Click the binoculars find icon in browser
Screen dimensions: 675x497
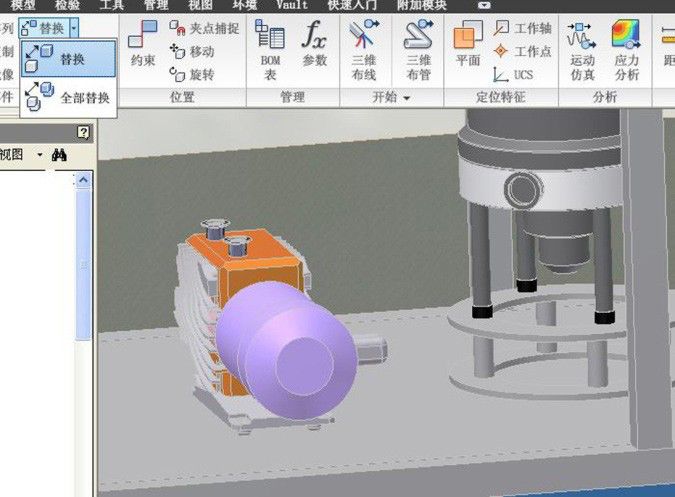point(59,155)
